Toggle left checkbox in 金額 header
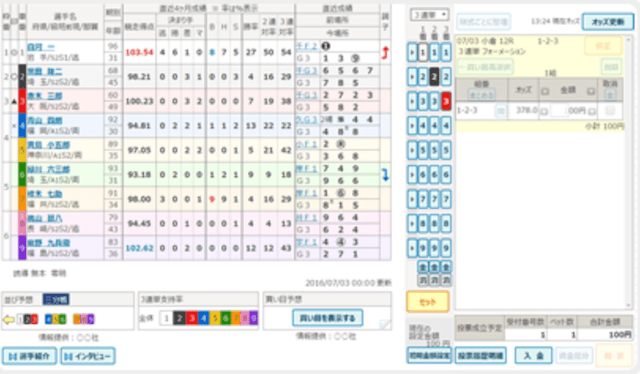Screen dimensions: 640x374 click(545, 91)
